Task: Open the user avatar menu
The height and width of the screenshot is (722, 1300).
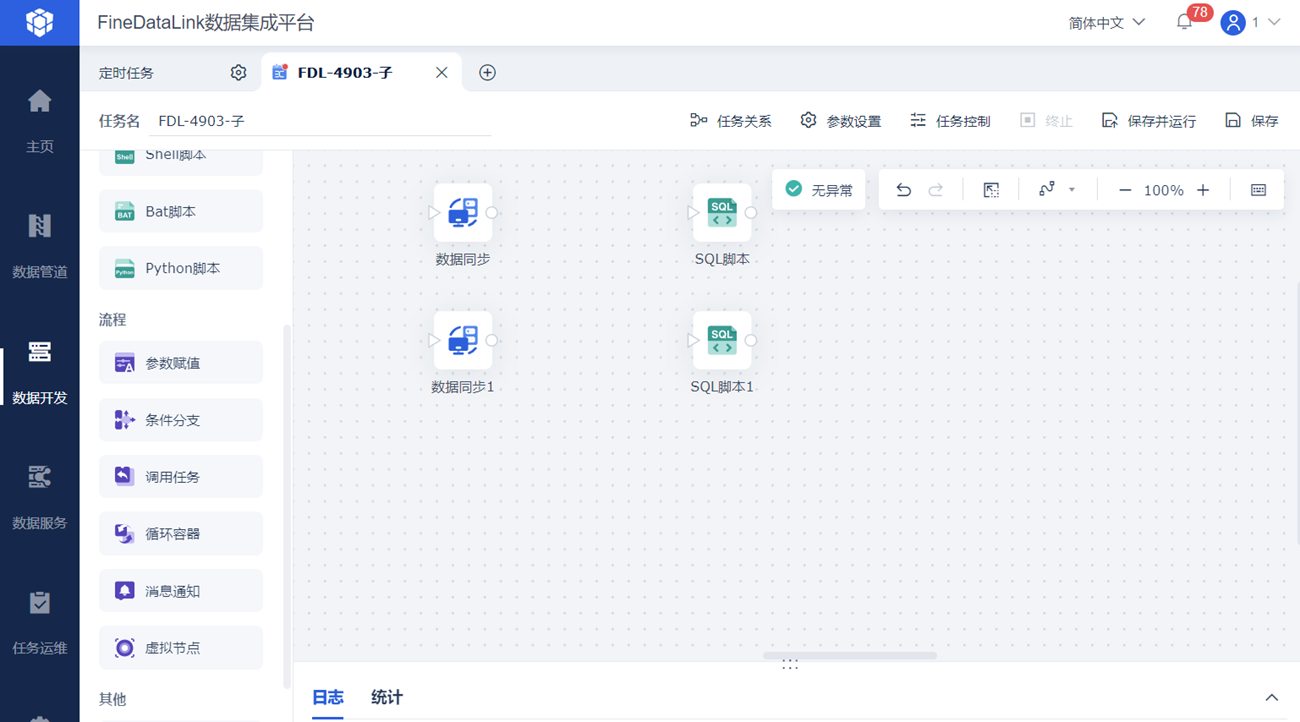Action: point(1232,22)
